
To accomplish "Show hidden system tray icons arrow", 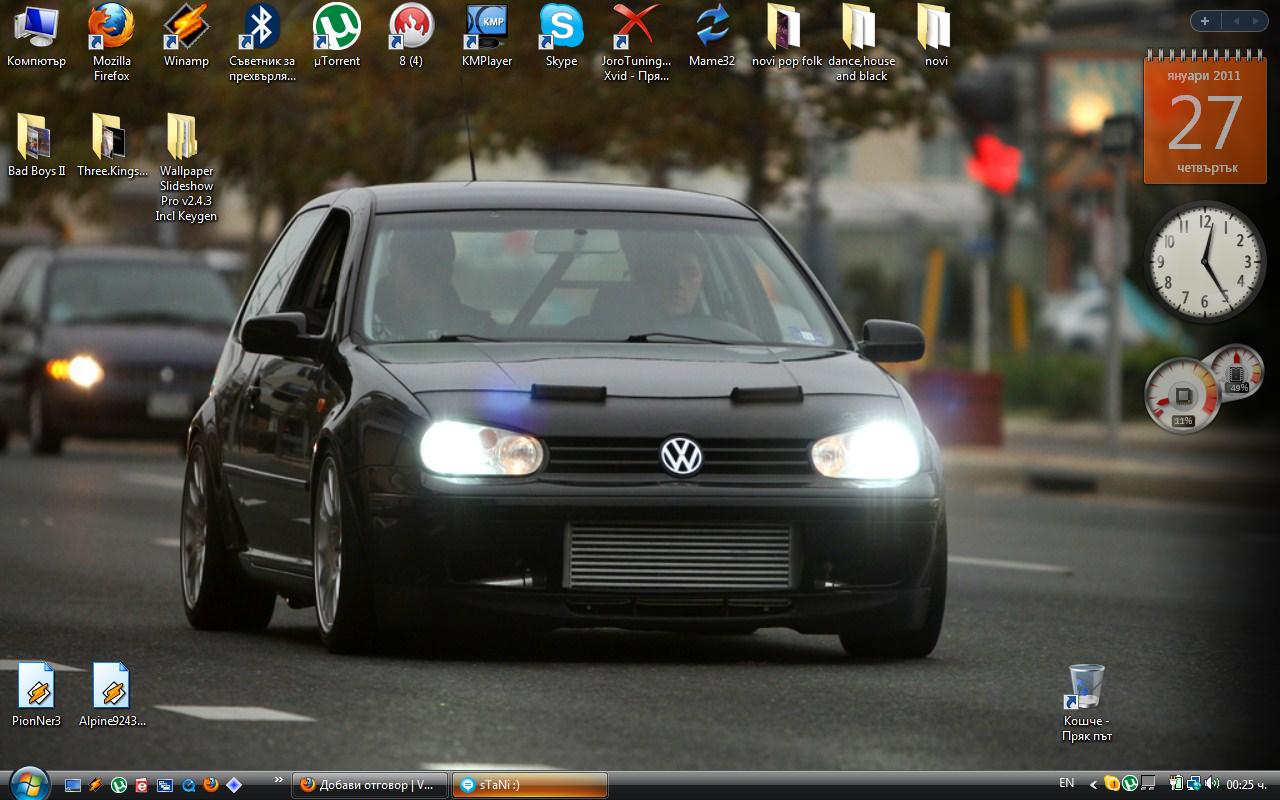I will 1094,785.
